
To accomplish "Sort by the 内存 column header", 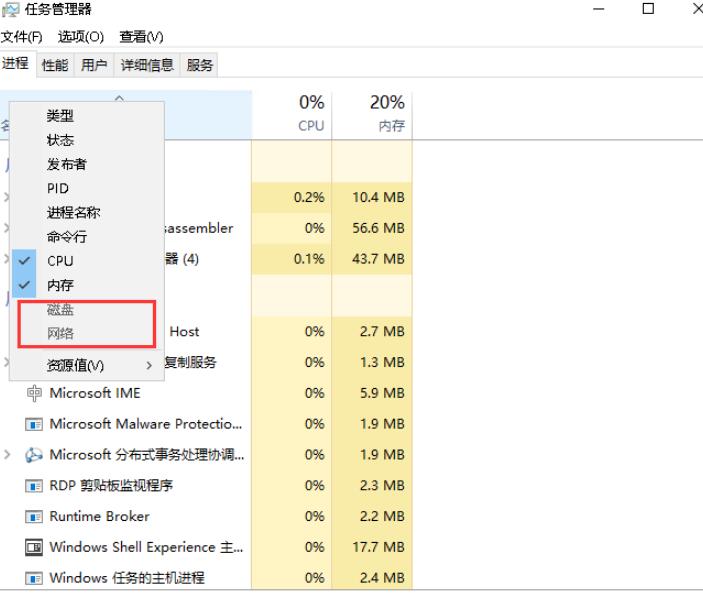I will pos(372,115).
